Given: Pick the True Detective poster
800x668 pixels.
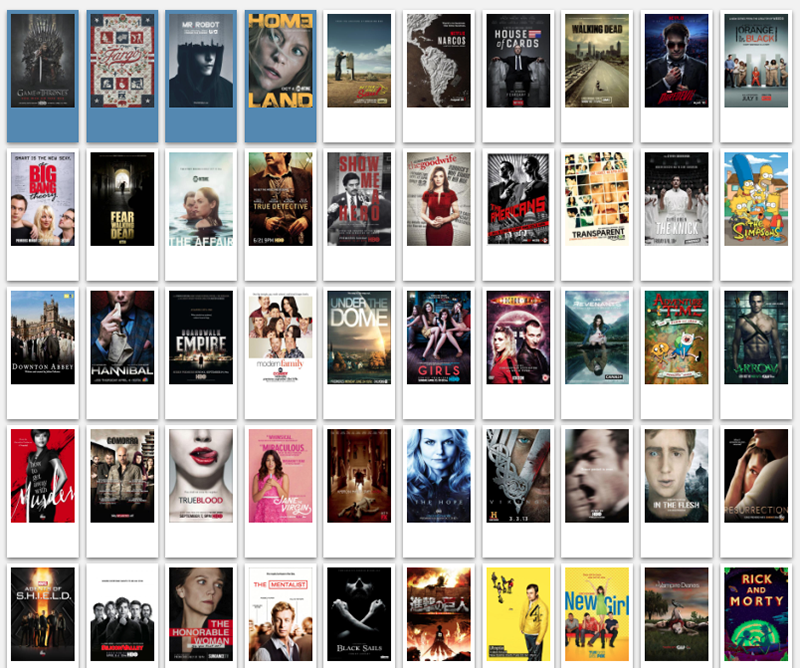Looking at the screenshot, I should coord(281,199).
